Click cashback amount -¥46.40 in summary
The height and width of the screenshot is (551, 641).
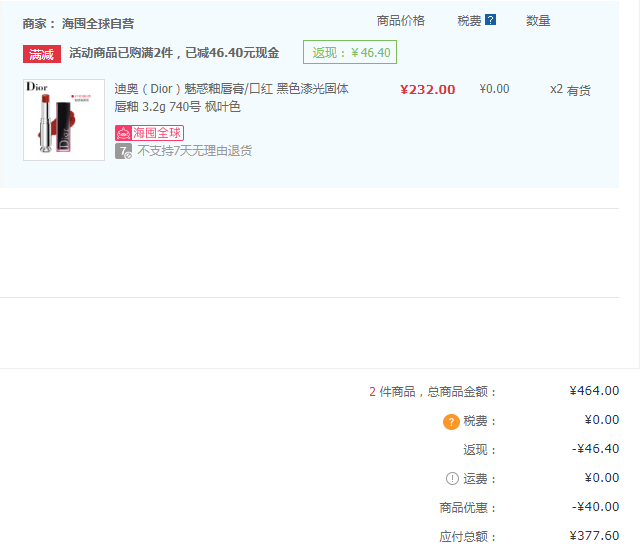click(x=596, y=449)
